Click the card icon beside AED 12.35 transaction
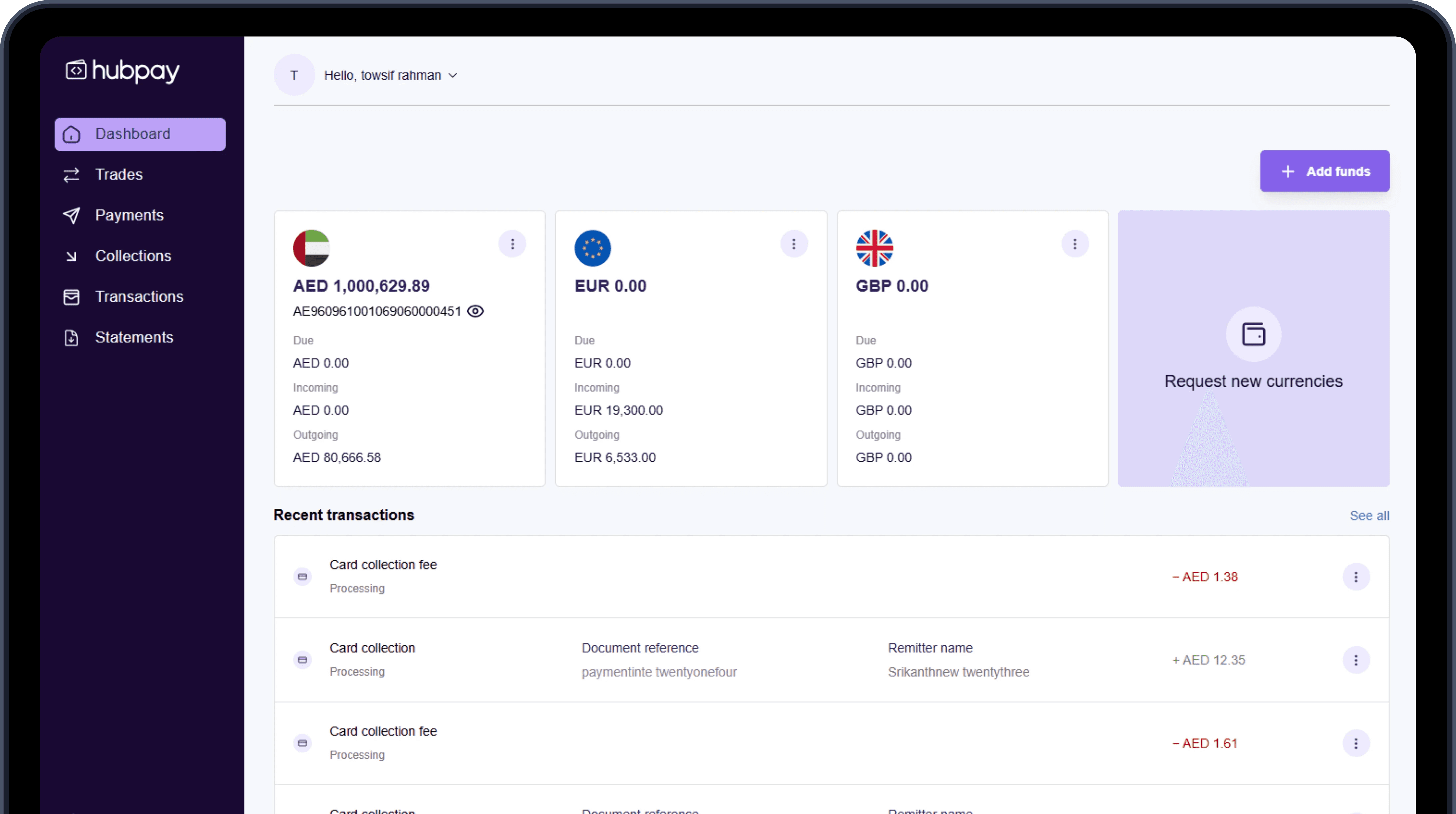 point(302,660)
